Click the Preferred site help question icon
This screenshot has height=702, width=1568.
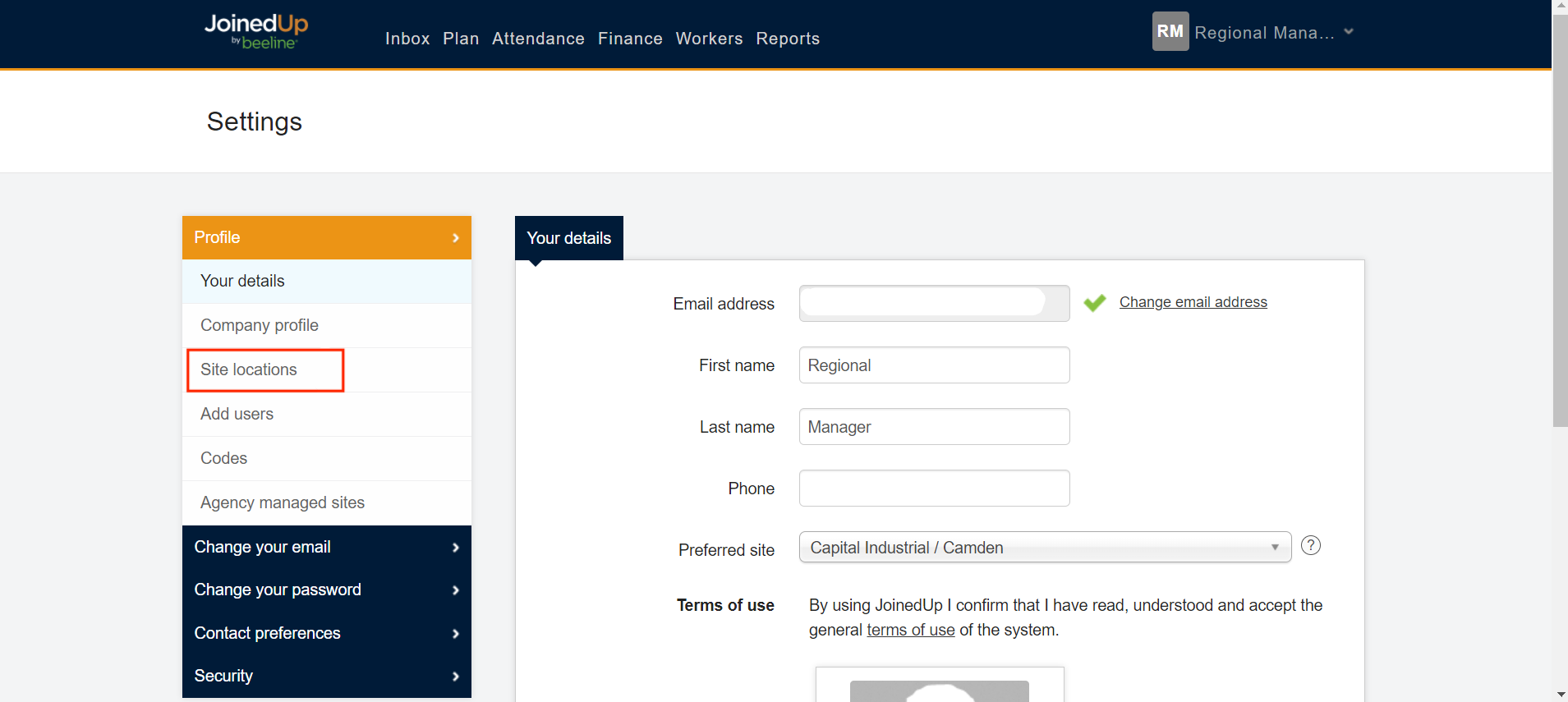pos(1310,545)
